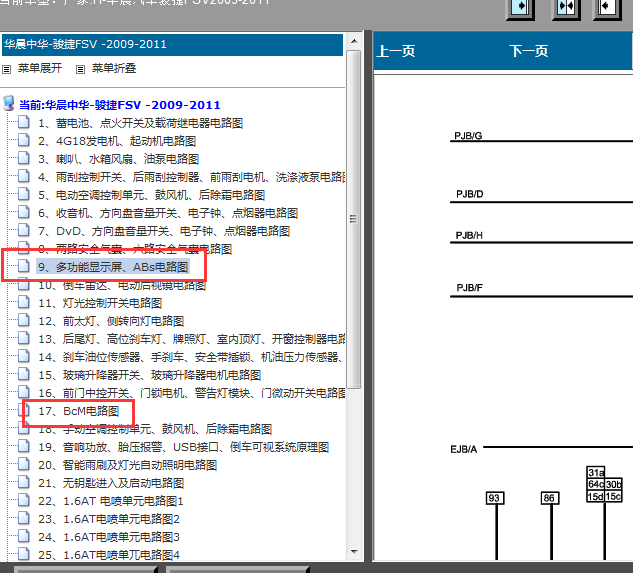633x573 pixels.
Task: Click the tree panel vertical scrollbar thumb
Action: pos(354,219)
